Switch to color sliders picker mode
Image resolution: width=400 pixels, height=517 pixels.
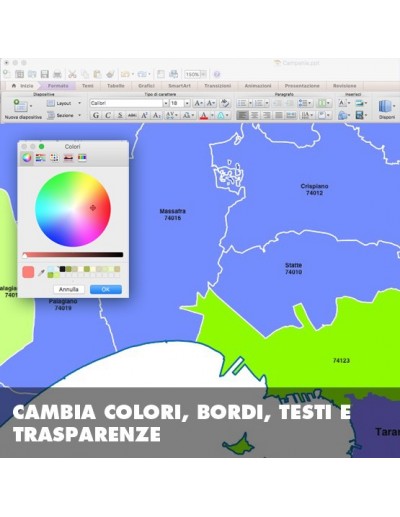[41, 158]
